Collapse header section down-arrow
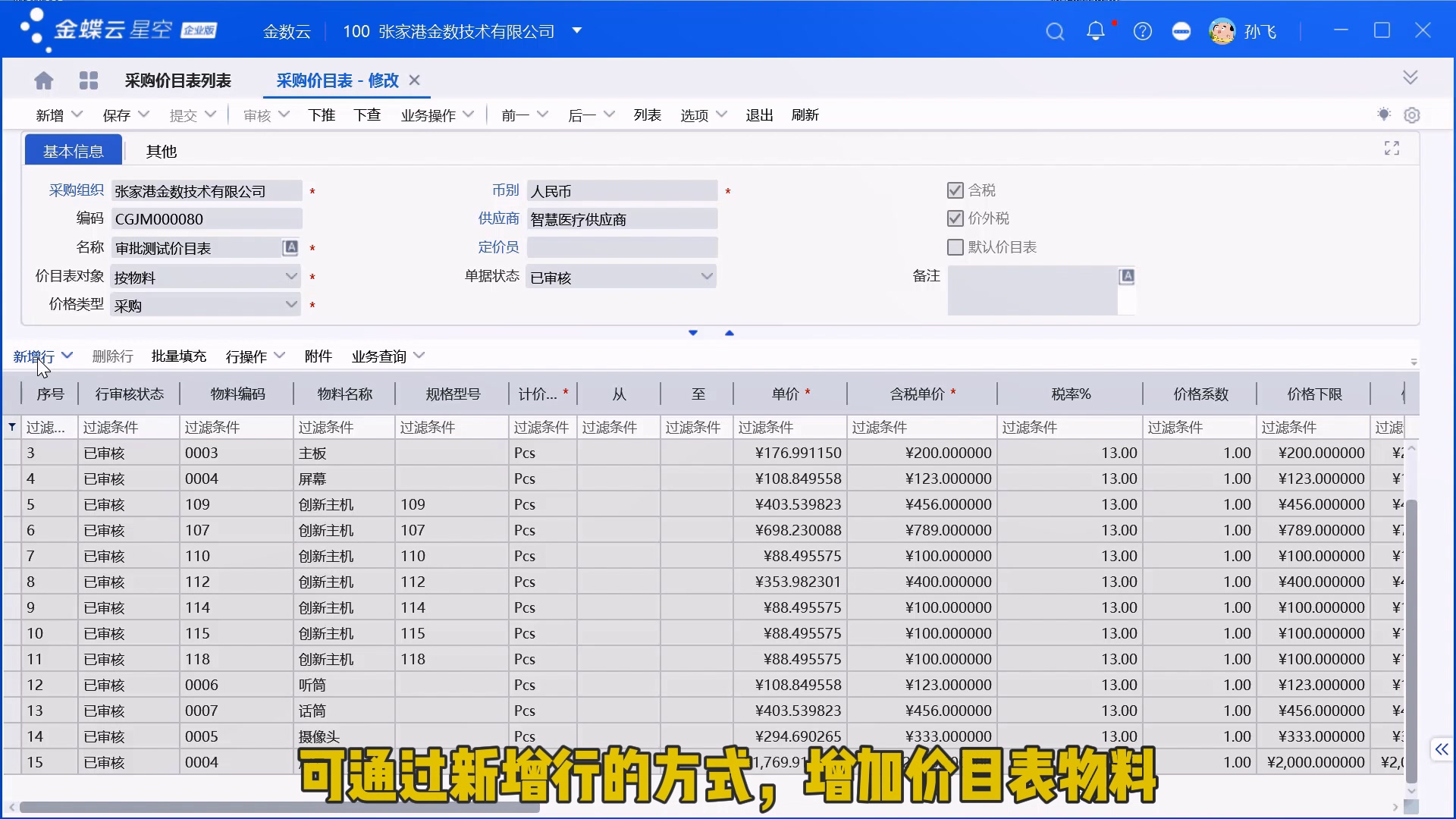The image size is (1456, 819). point(693,333)
